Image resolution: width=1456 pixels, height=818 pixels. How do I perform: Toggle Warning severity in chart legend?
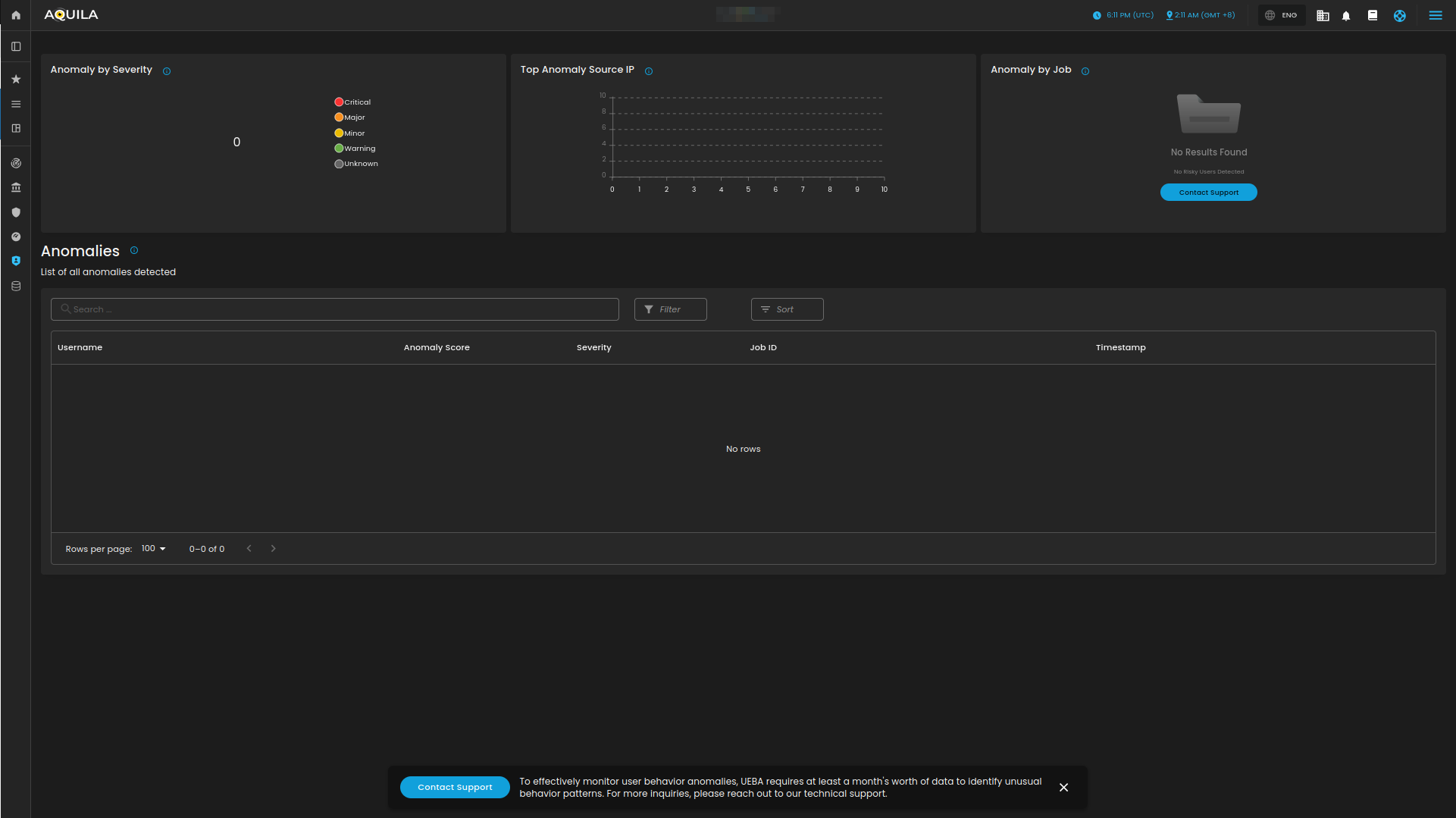coord(355,149)
